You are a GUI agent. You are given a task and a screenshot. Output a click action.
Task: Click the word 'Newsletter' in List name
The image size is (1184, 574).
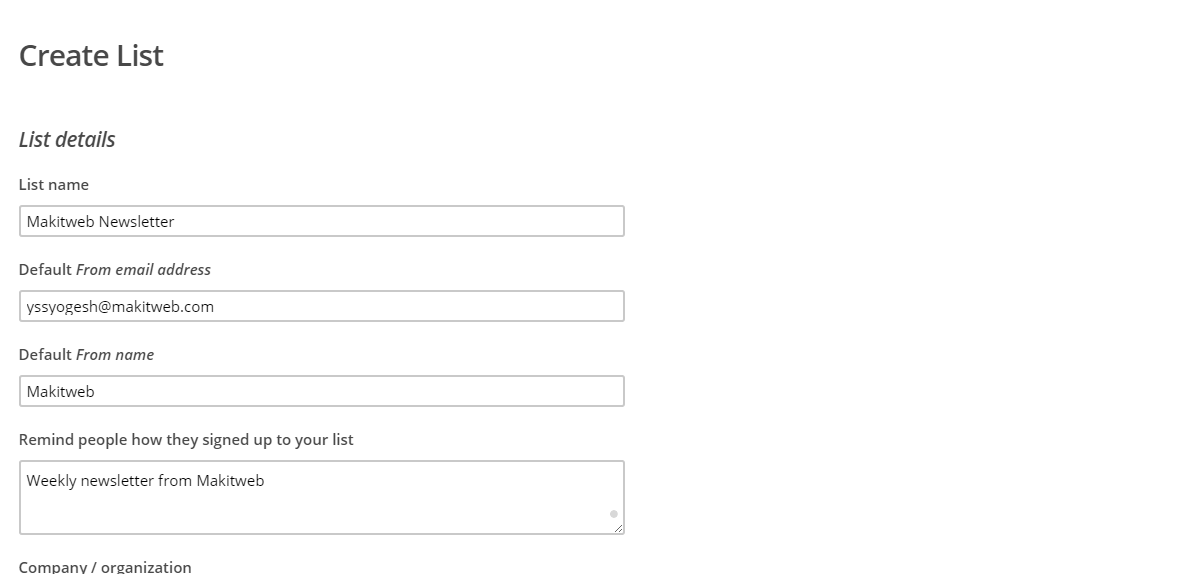click(137, 221)
